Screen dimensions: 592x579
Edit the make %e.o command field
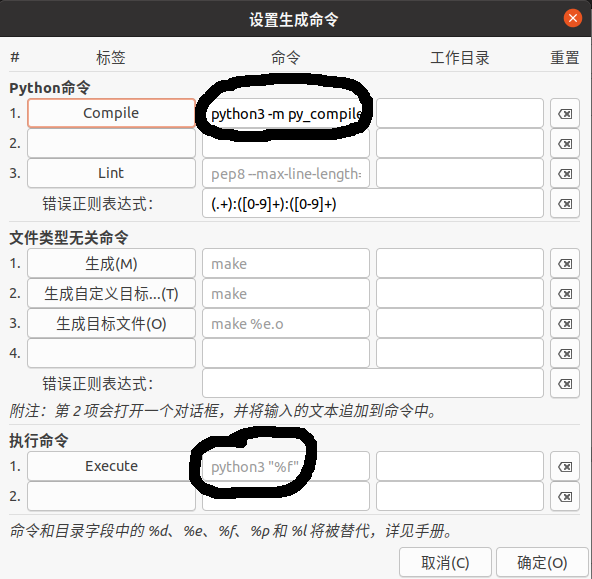pos(286,323)
